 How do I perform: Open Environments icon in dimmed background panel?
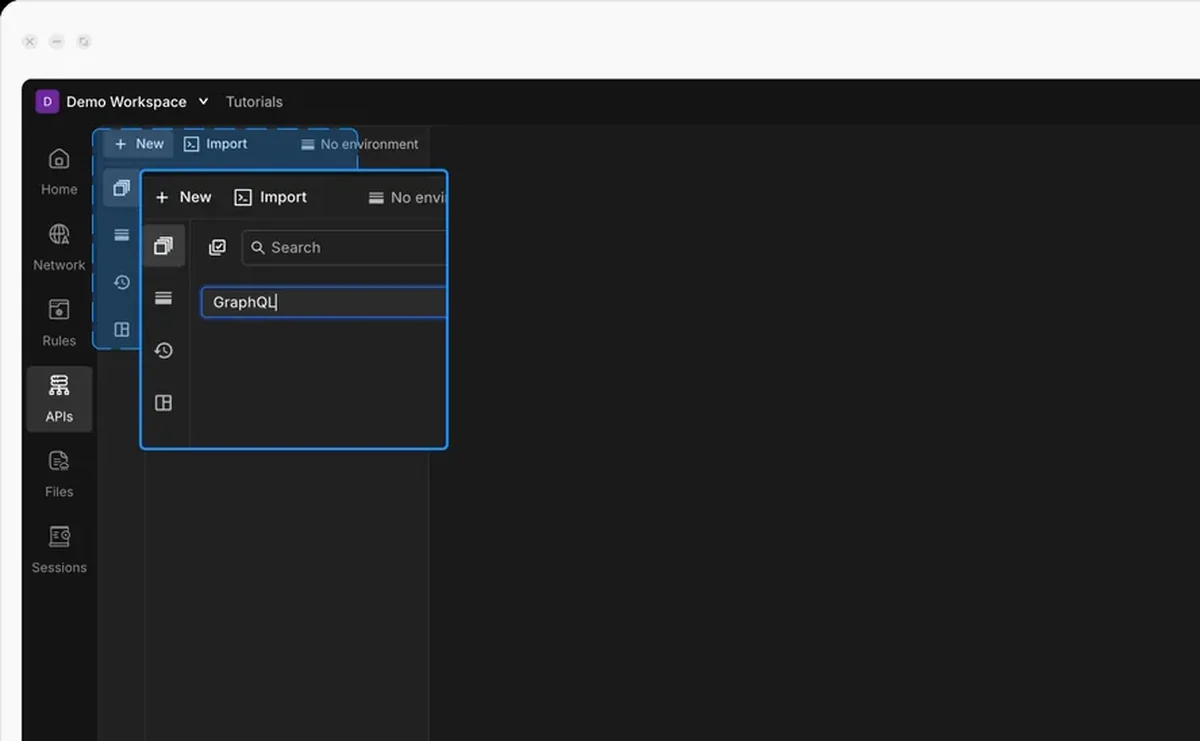point(122,235)
